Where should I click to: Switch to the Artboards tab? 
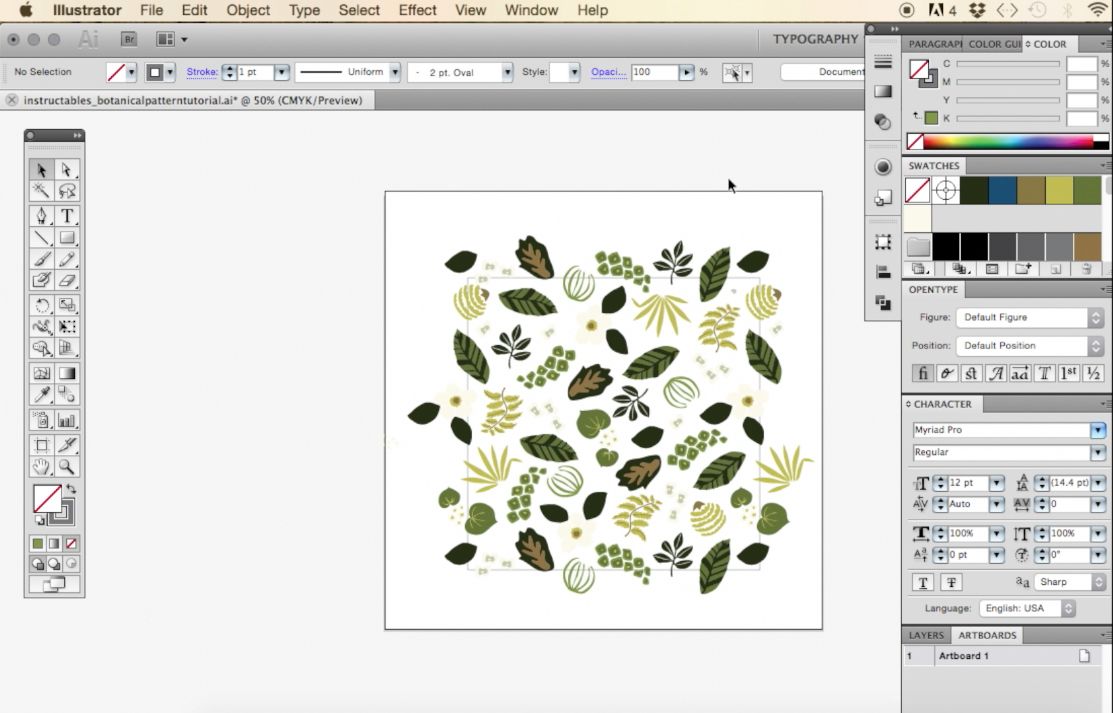coord(987,635)
